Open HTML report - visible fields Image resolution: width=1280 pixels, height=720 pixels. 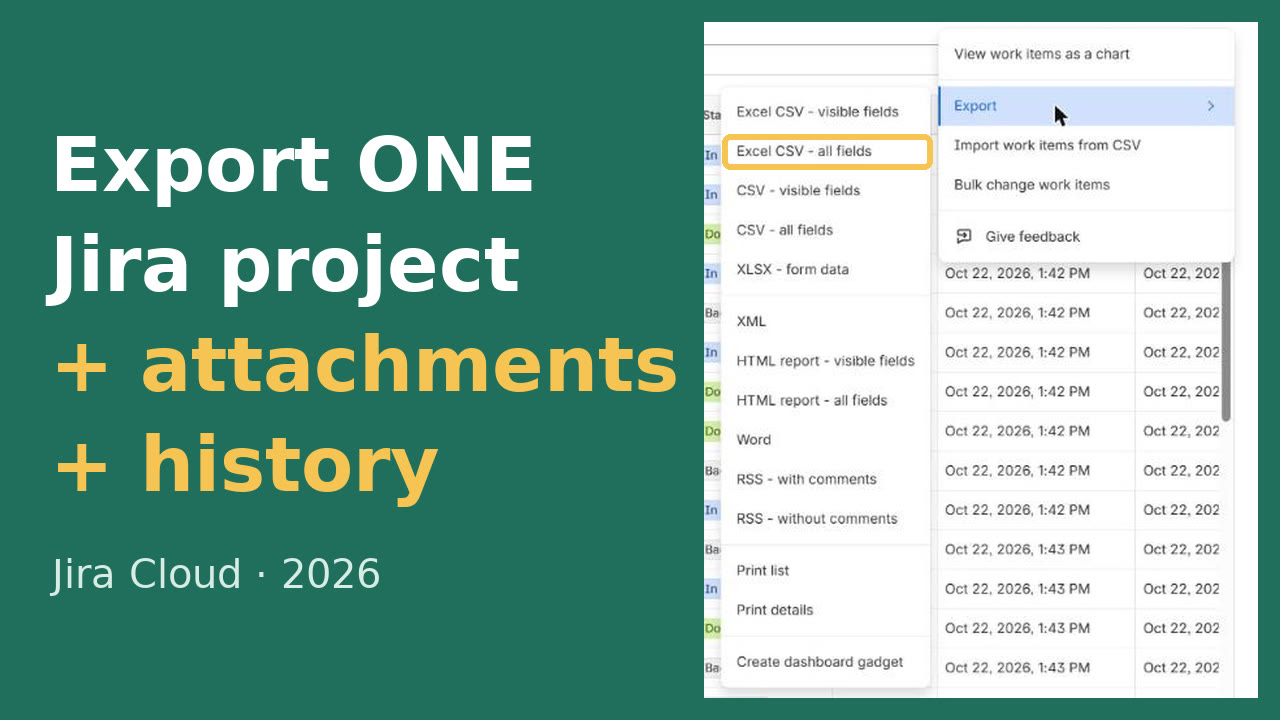826,361
